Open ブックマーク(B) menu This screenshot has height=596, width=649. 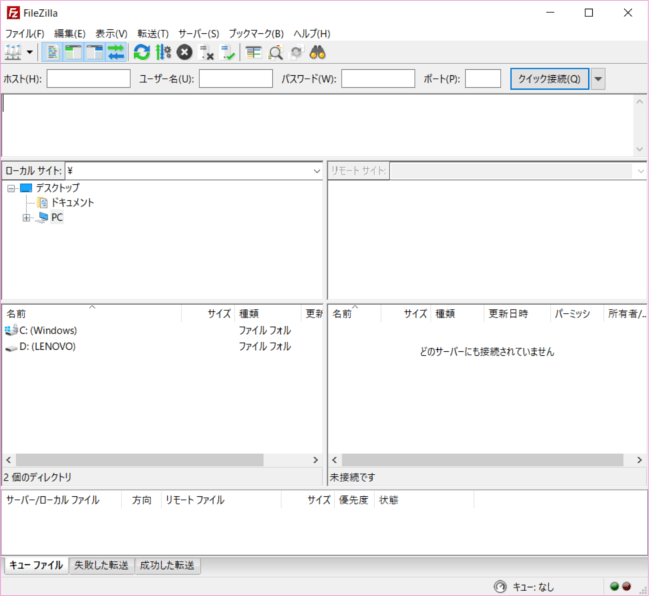coord(256,34)
